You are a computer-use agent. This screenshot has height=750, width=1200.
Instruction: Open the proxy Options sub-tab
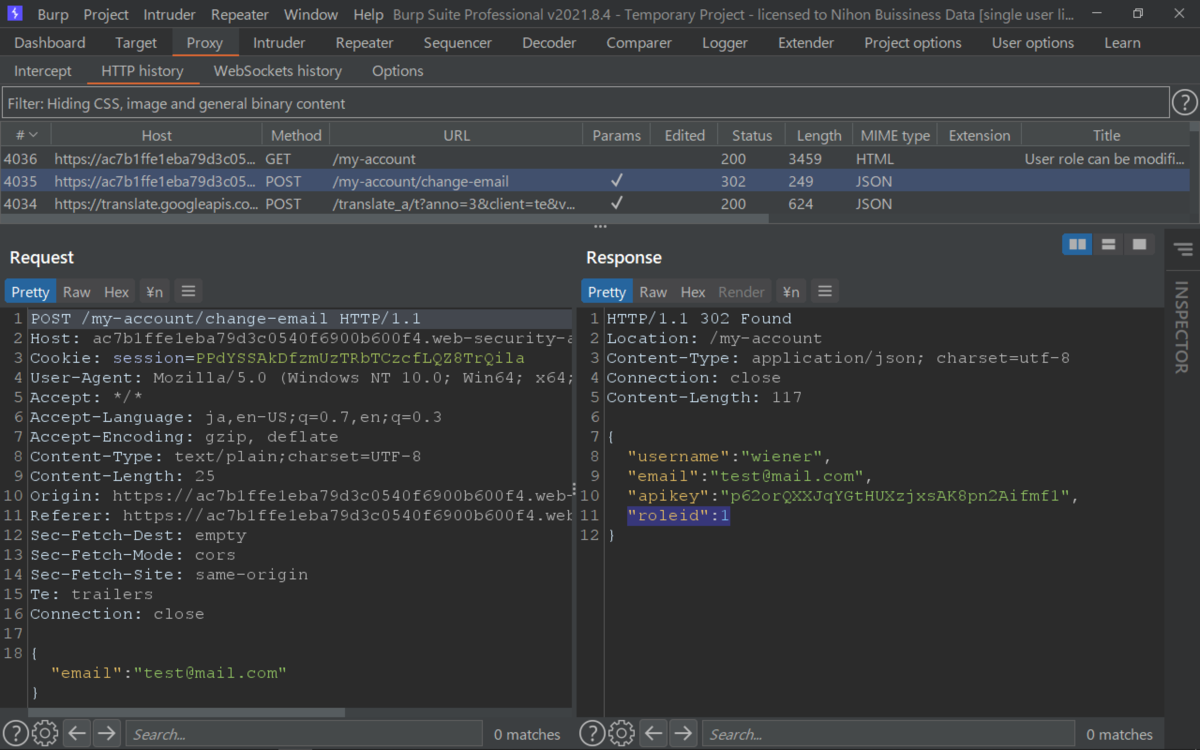click(x=398, y=71)
